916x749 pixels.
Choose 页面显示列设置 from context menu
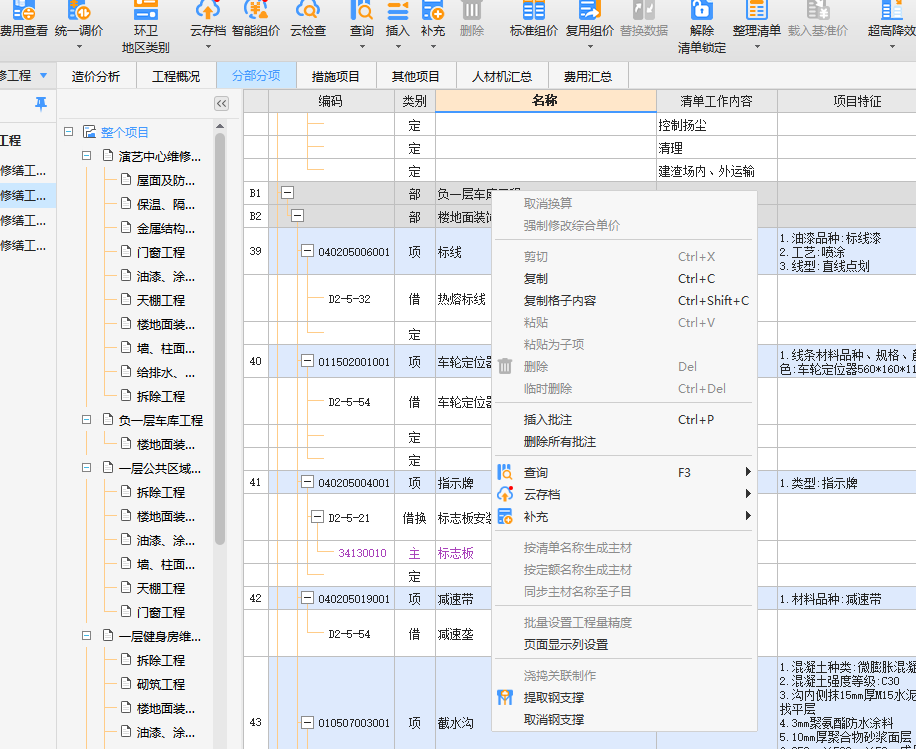point(624,645)
